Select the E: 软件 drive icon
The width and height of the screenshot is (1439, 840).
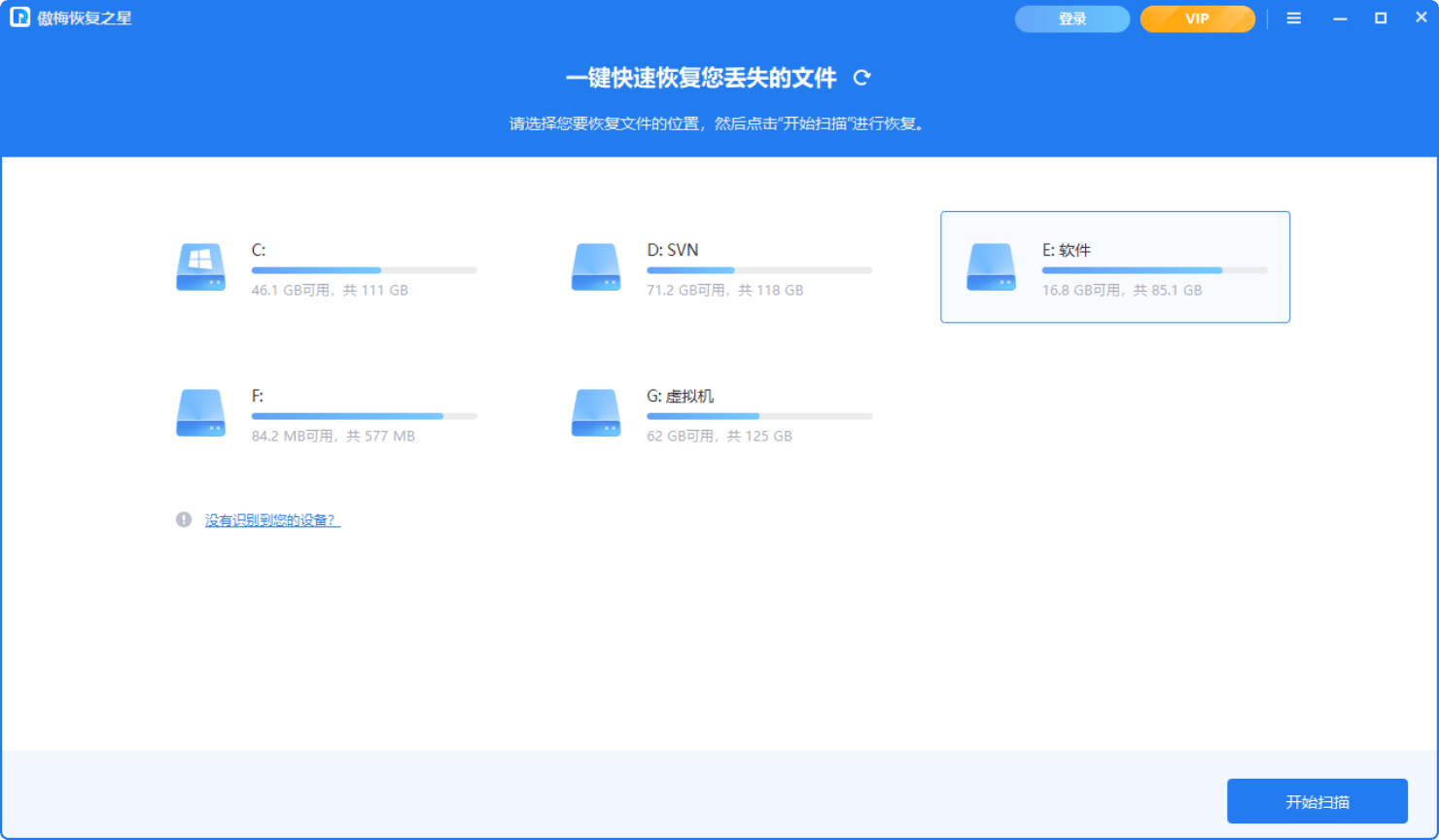991,267
